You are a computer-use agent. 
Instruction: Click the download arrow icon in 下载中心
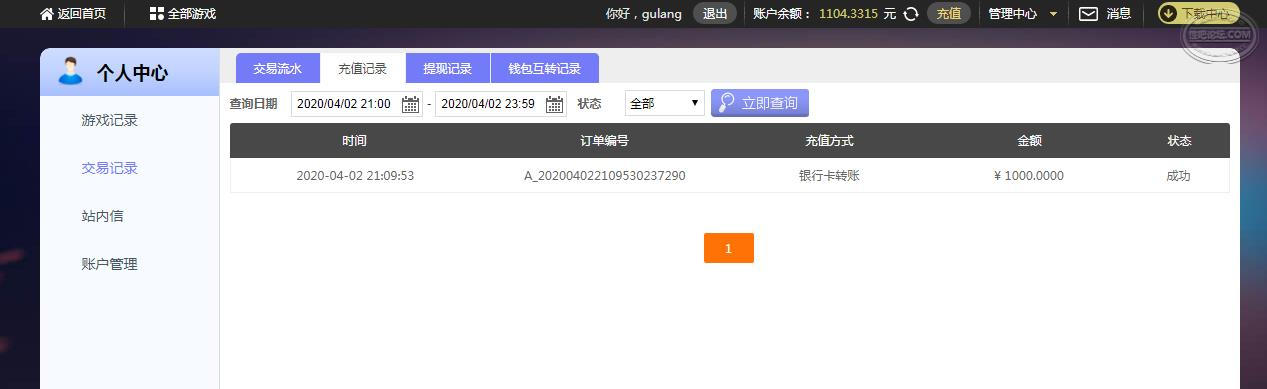coord(1168,14)
